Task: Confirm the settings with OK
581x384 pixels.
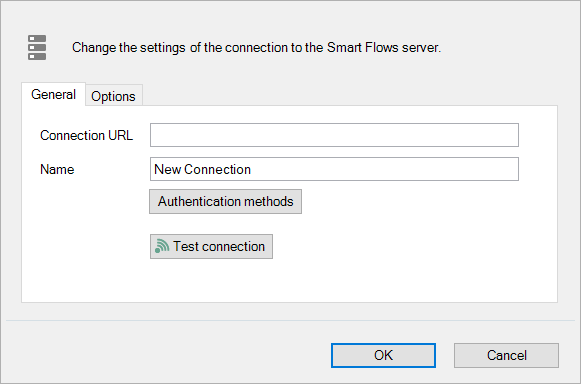Action: pyautogui.click(x=383, y=355)
